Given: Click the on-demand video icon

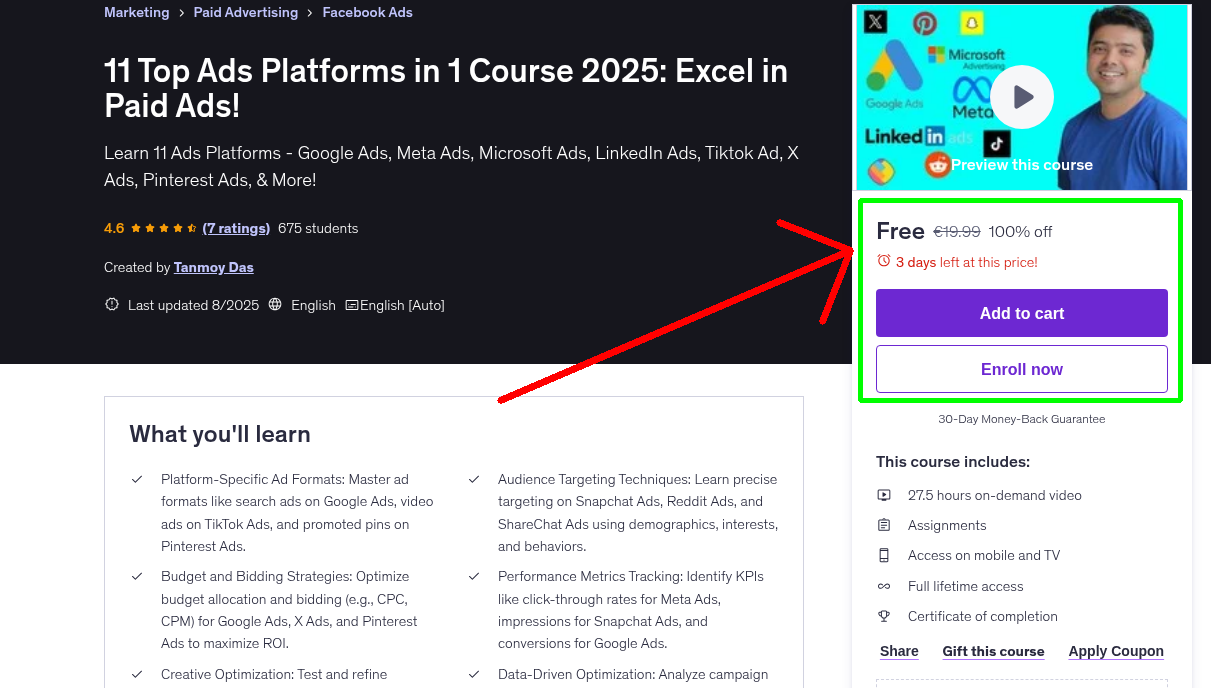Looking at the screenshot, I should pyautogui.click(x=884, y=495).
